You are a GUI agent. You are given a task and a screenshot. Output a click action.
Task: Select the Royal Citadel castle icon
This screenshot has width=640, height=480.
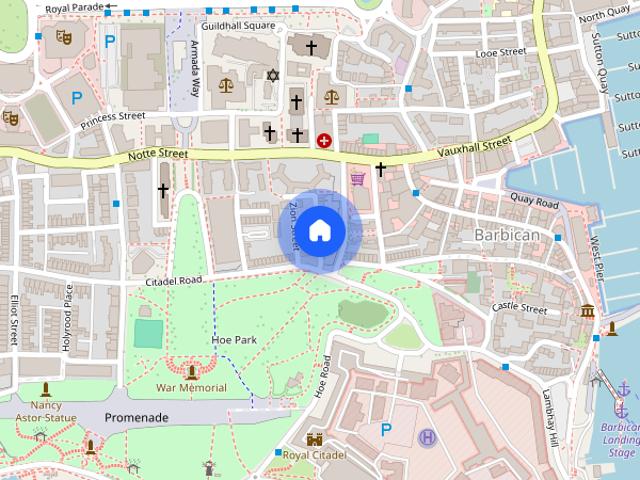tap(315, 440)
